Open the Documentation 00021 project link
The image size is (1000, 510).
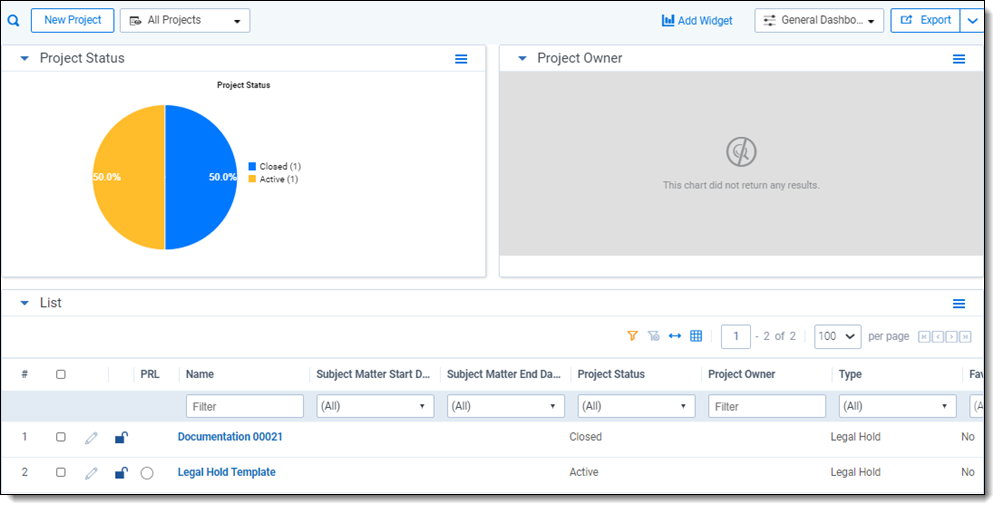[x=230, y=437]
